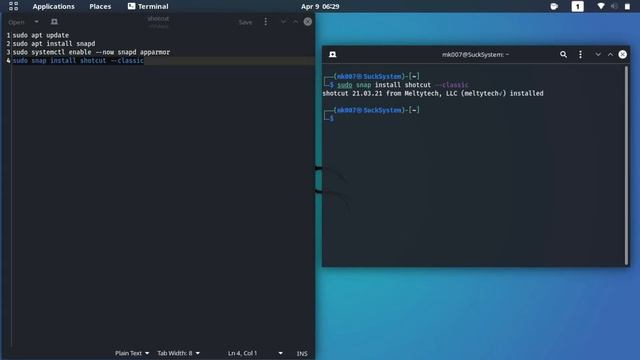Create new document icon in text editor

[54, 22]
